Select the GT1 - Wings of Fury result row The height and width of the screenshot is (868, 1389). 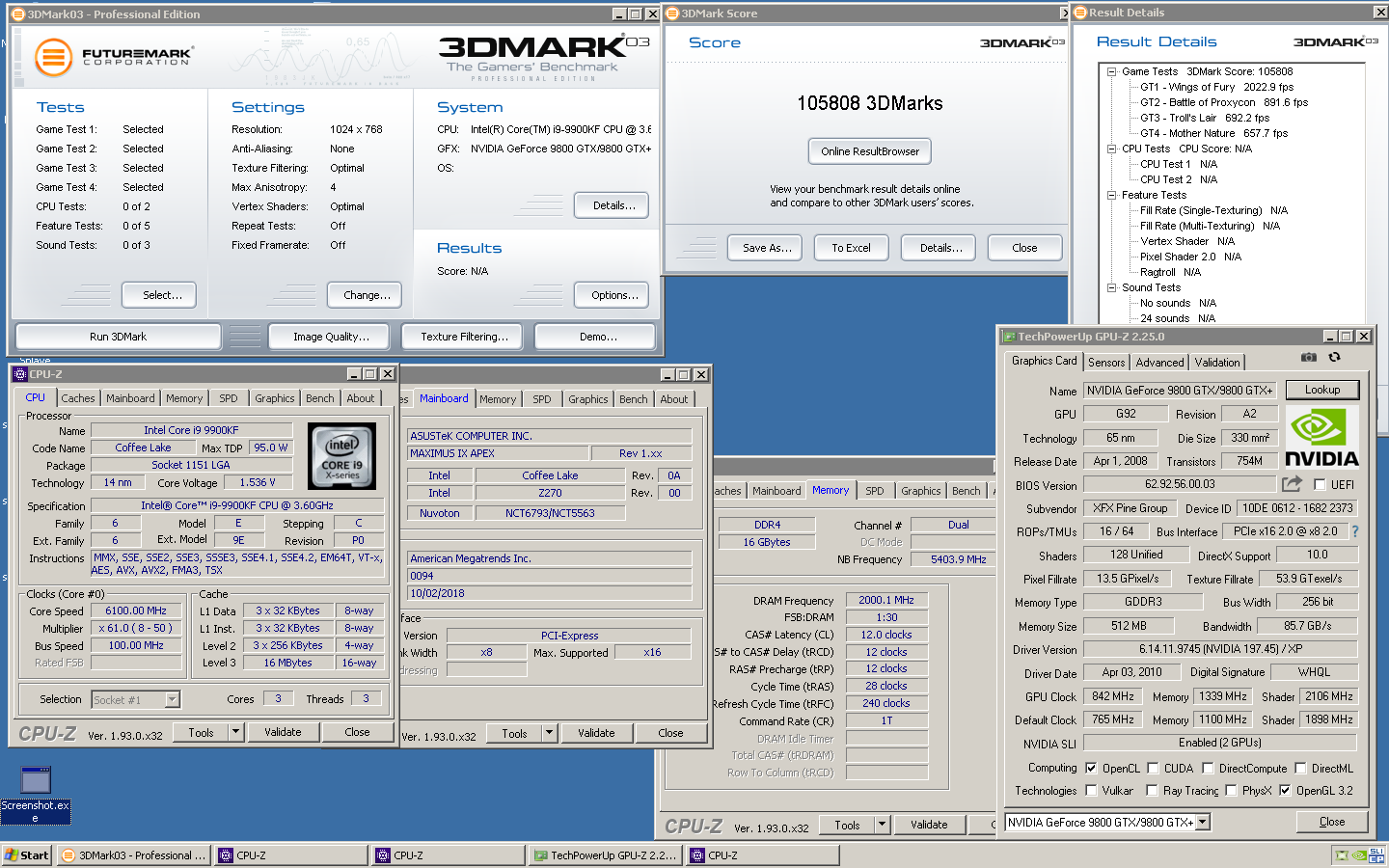coord(1216,87)
